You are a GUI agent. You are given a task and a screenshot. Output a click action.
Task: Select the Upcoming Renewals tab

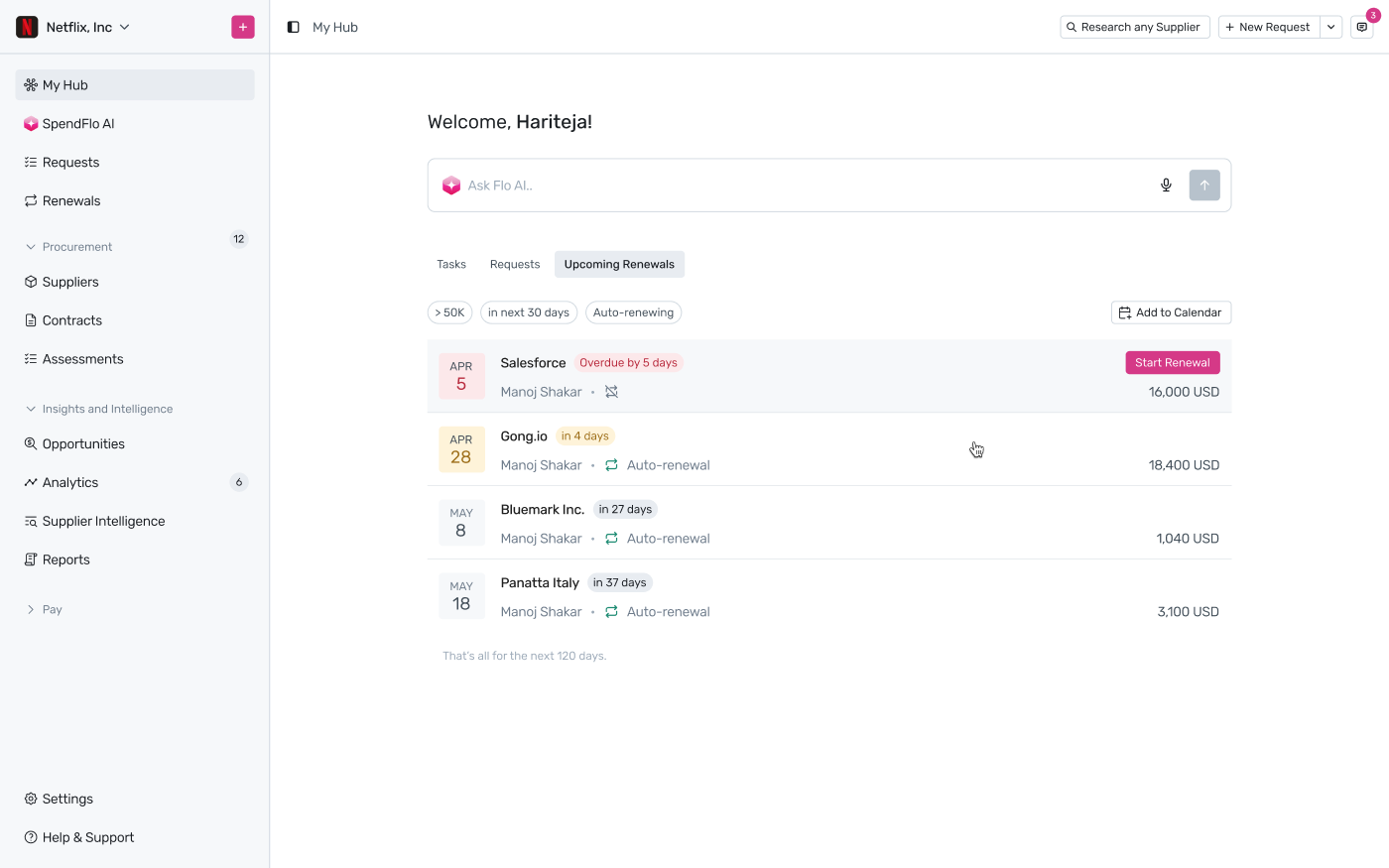(x=619, y=265)
